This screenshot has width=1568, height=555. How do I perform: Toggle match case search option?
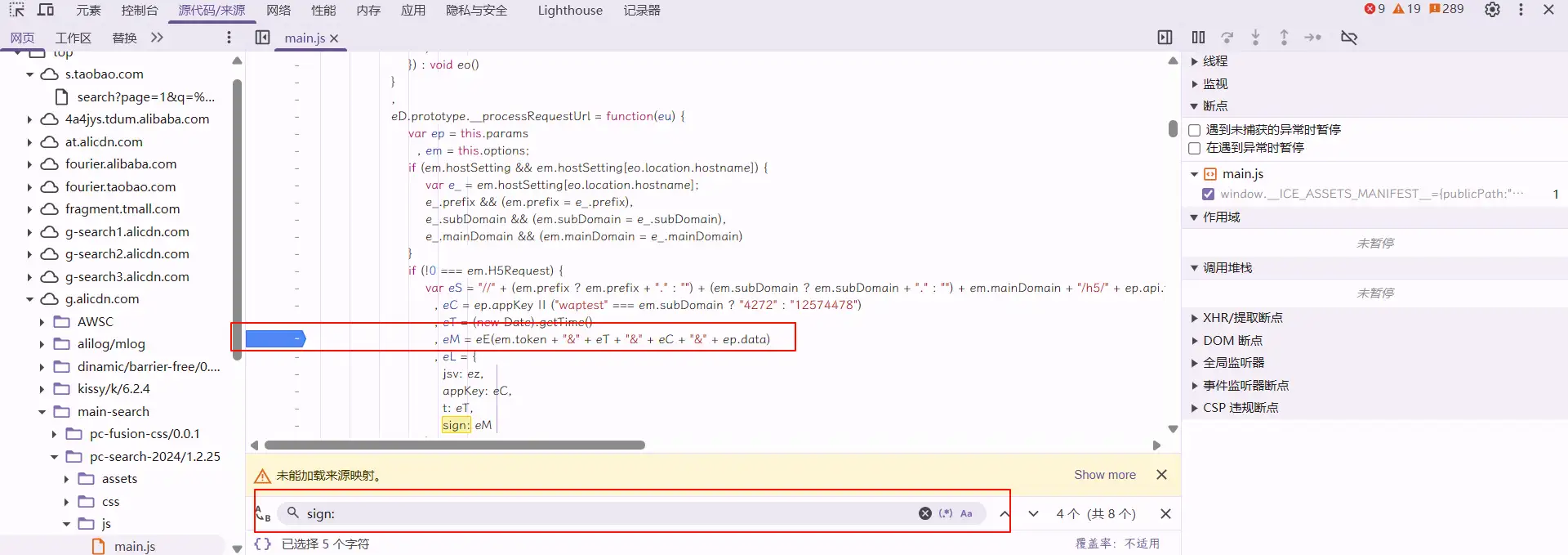(966, 513)
